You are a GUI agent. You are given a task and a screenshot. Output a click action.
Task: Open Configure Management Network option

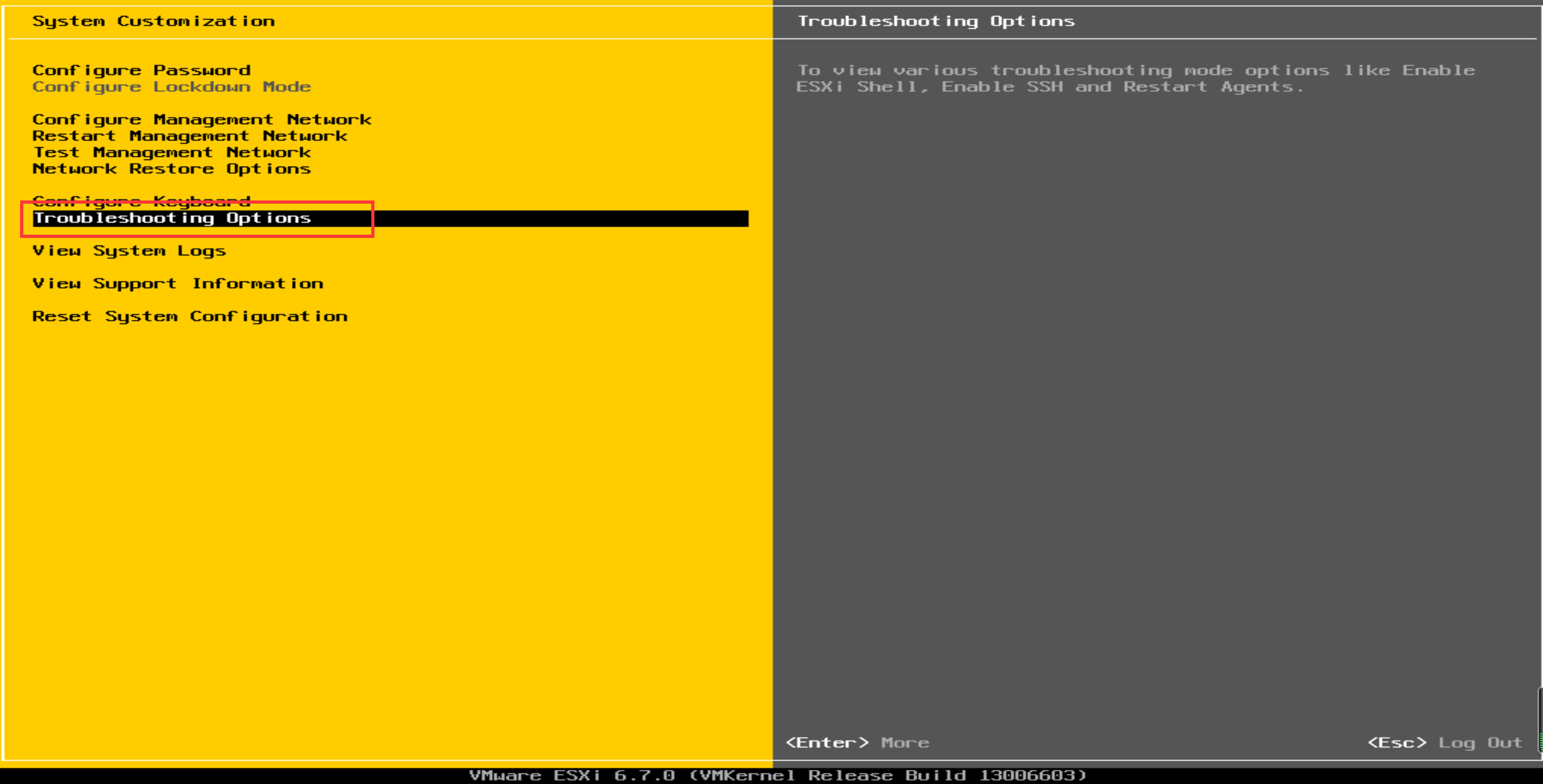[x=202, y=120]
